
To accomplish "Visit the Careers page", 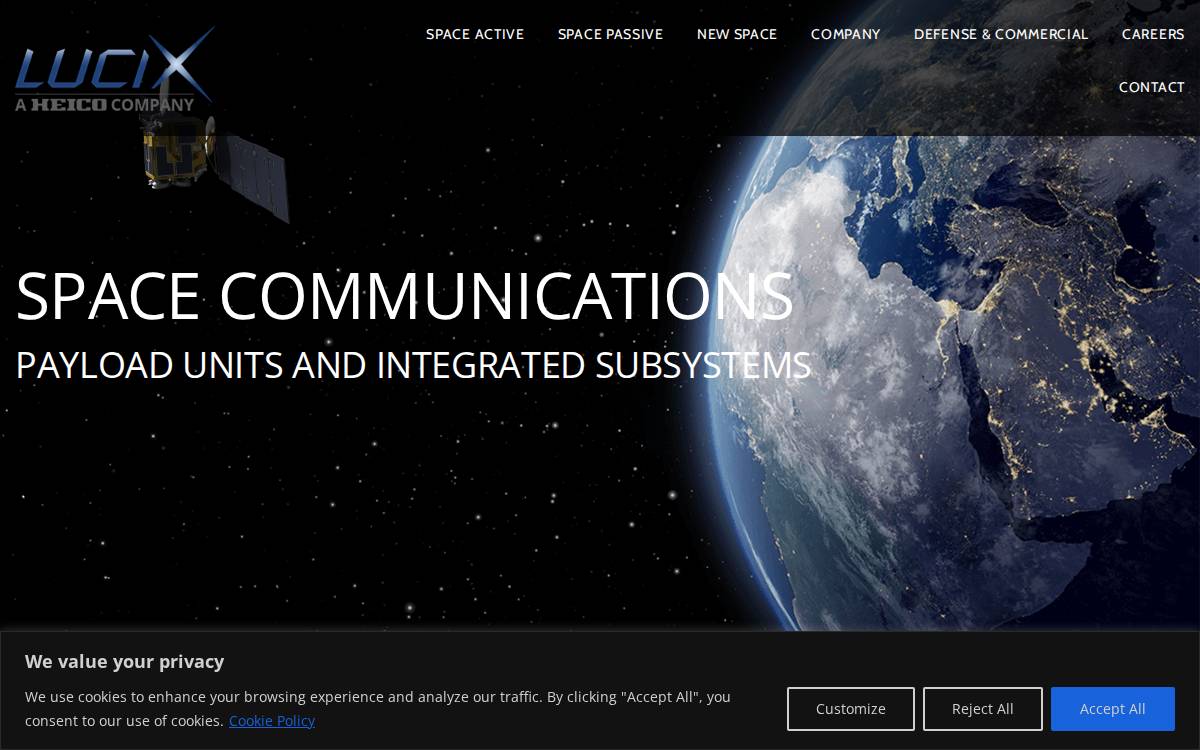I will click(x=1153, y=34).
